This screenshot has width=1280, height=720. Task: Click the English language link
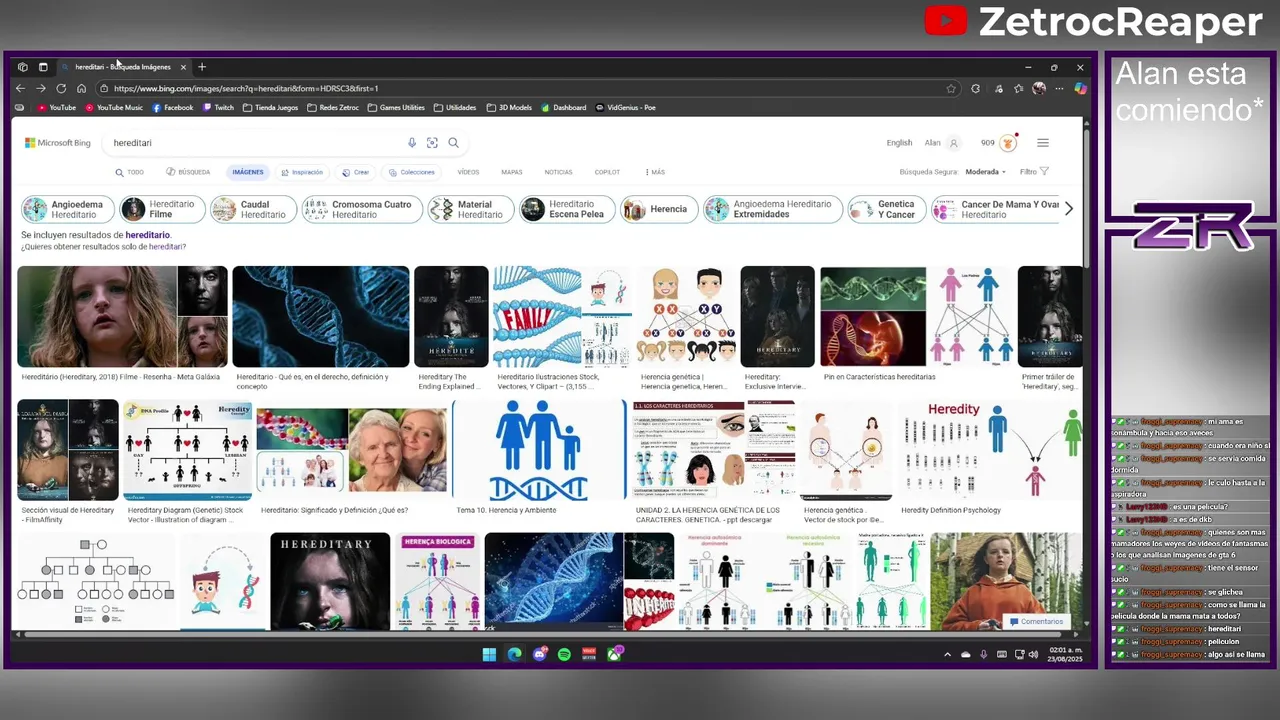coord(899,143)
